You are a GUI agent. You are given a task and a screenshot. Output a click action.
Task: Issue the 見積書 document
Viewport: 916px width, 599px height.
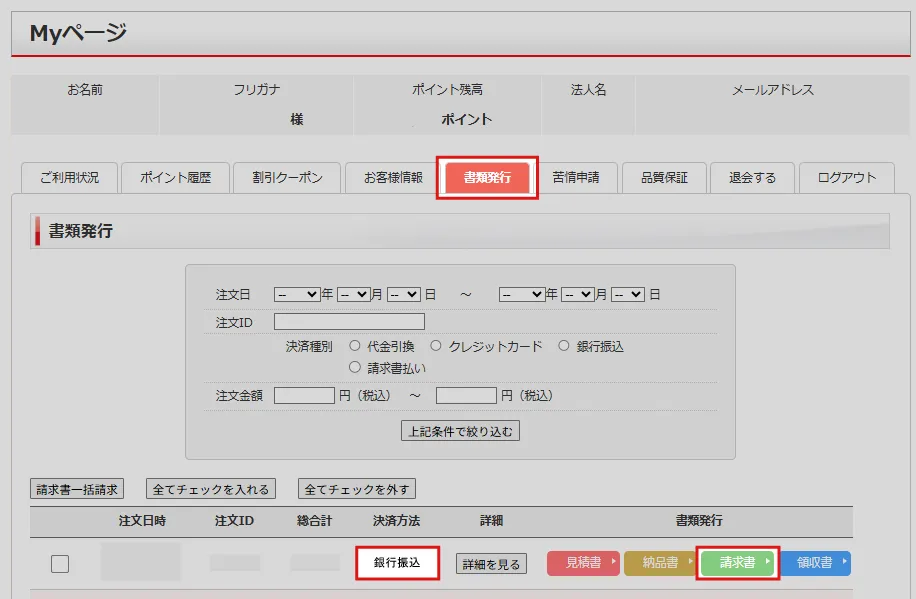click(x=584, y=563)
